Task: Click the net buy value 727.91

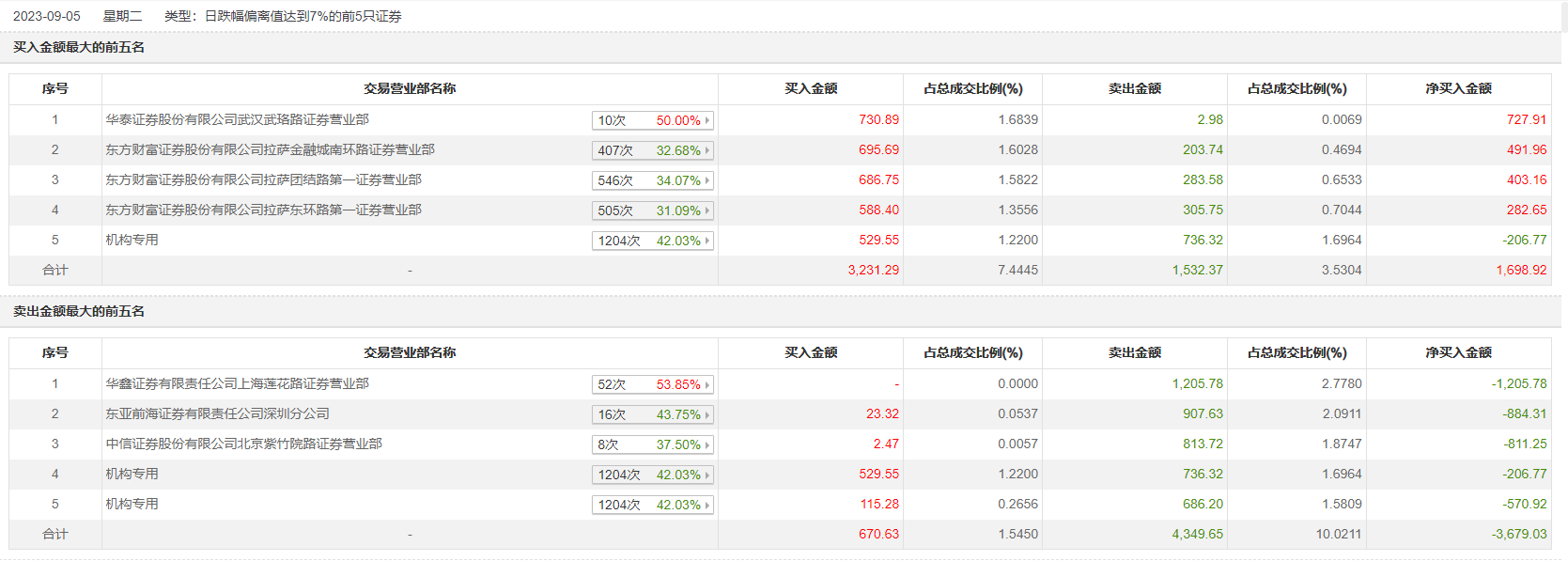Action: (x=1526, y=119)
